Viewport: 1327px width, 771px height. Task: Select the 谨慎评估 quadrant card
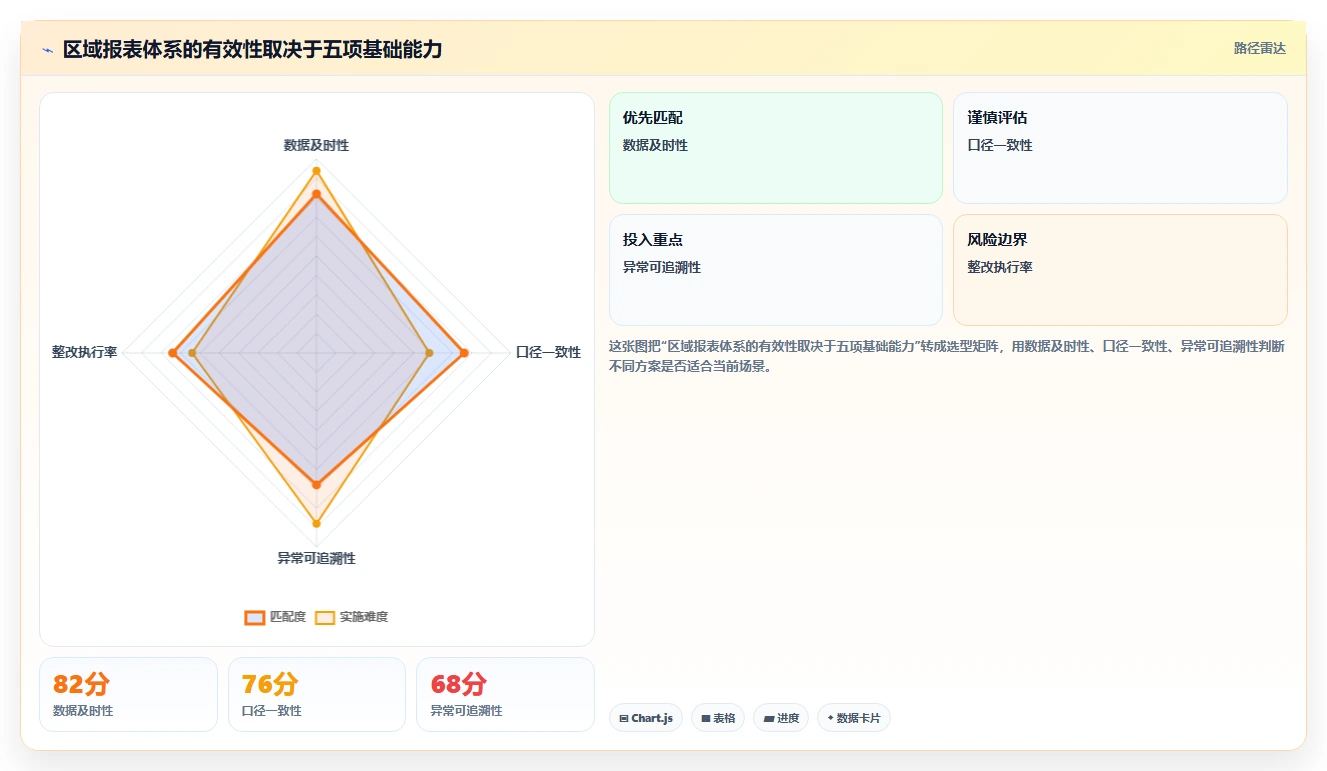(x=1120, y=148)
